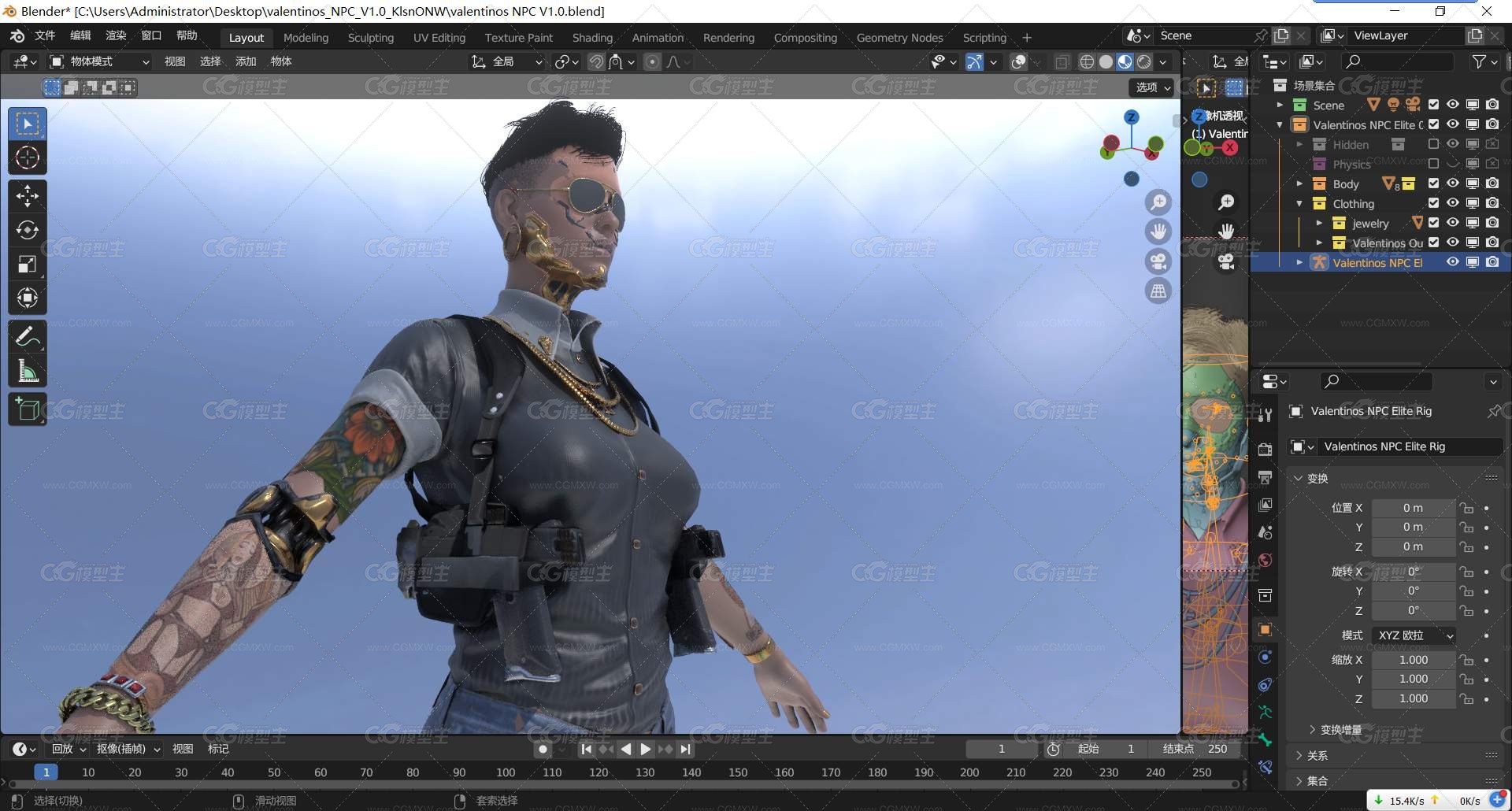This screenshot has height=811, width=1512.
Task: Open the 渲染 Render menu
Action: tap(116, 35)
